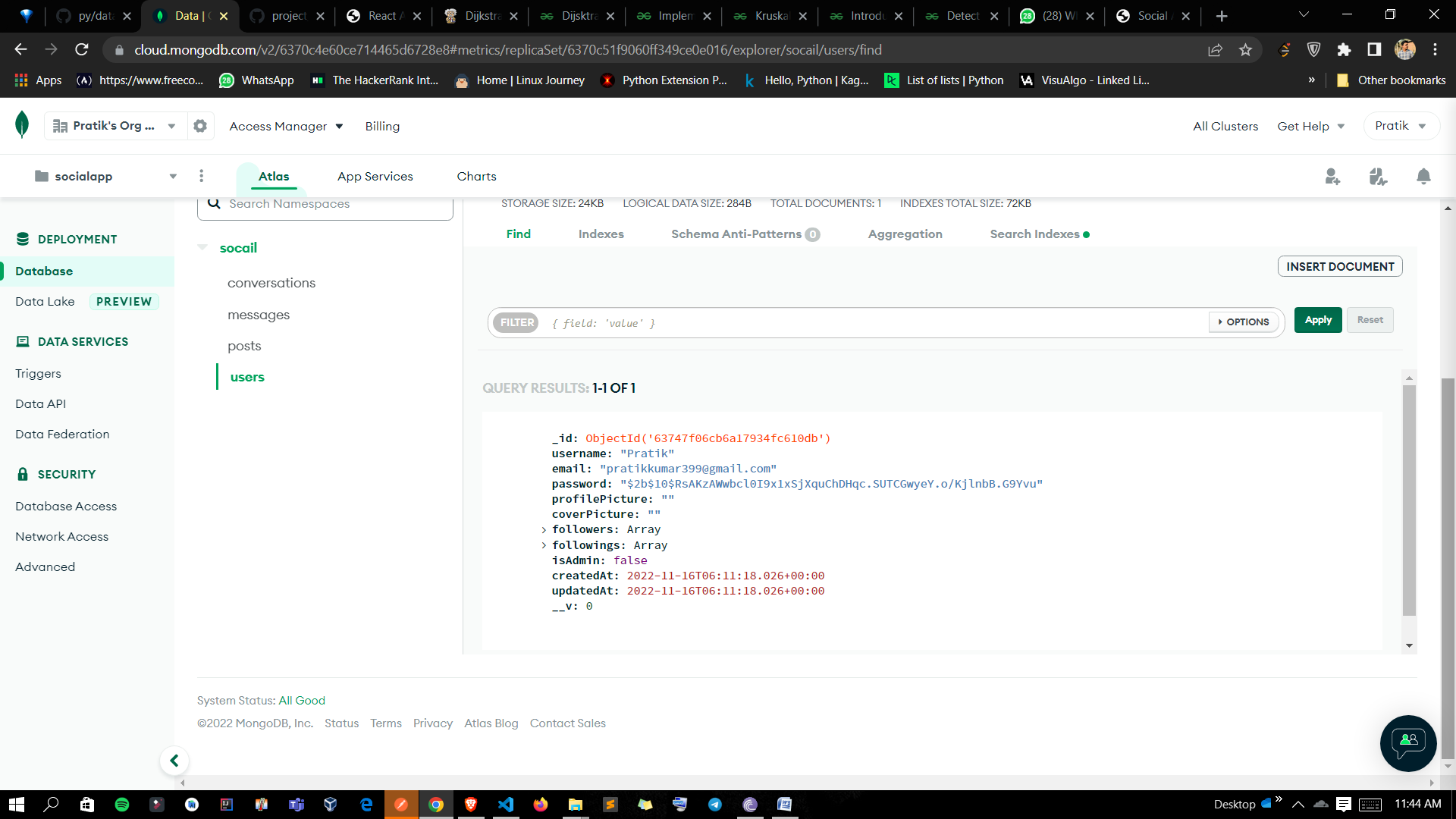This screenshot has width=1456, height=819.
Task: Switch to the Indexes tab
Action: click(601, 234)
